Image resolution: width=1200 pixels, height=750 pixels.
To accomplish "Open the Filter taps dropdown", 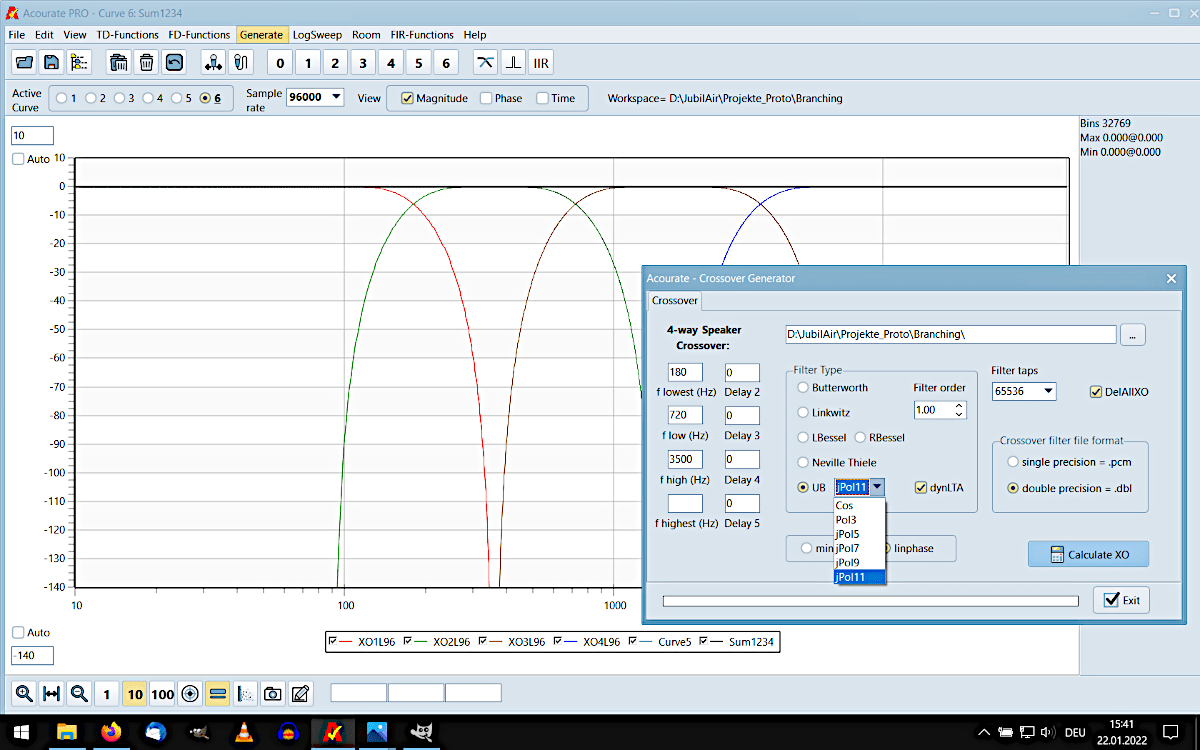I will pyautogui.click(x=1047, y=391).
